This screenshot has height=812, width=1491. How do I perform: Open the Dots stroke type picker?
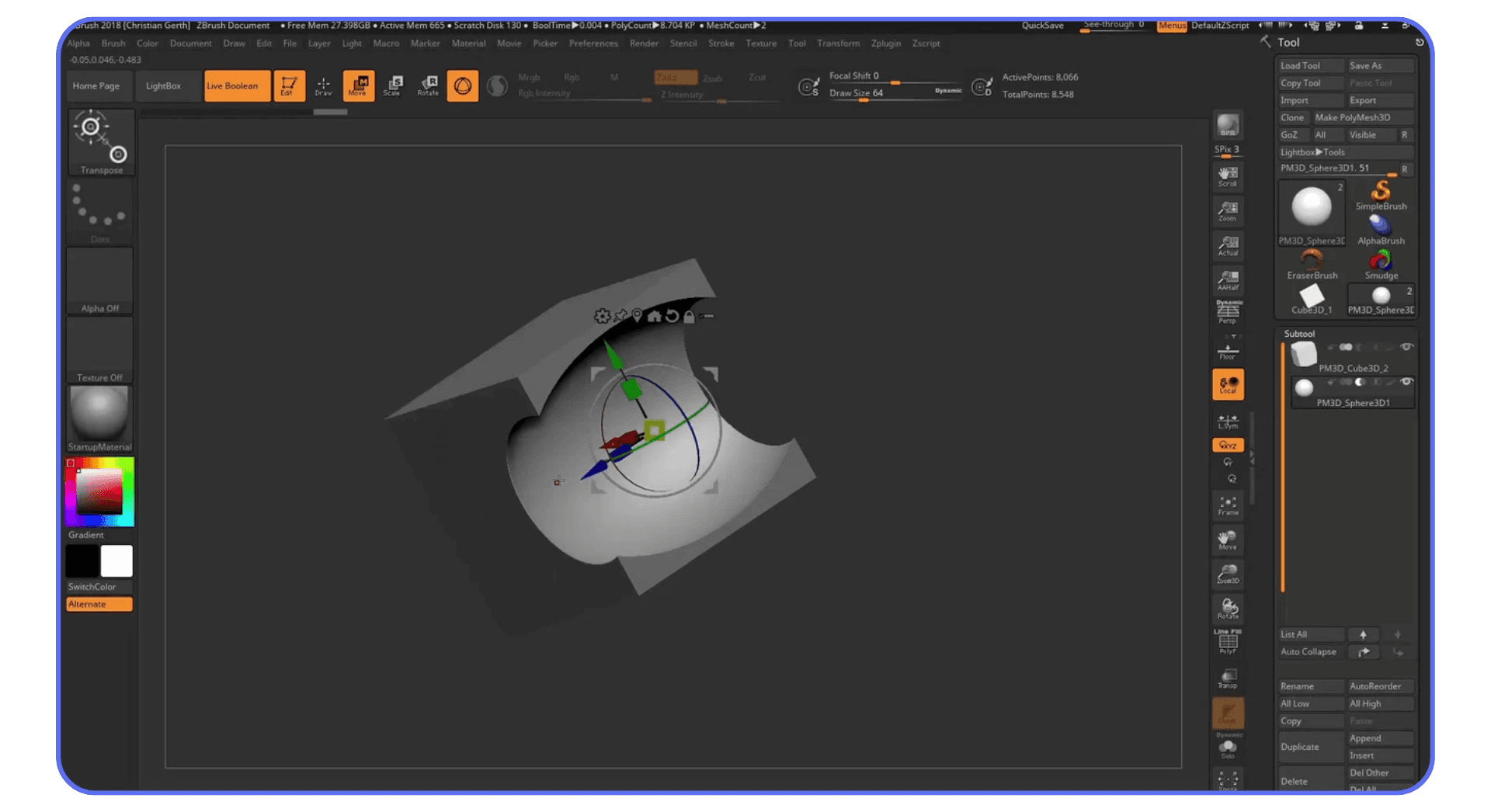pyautogui.click(x=100, y=212)
